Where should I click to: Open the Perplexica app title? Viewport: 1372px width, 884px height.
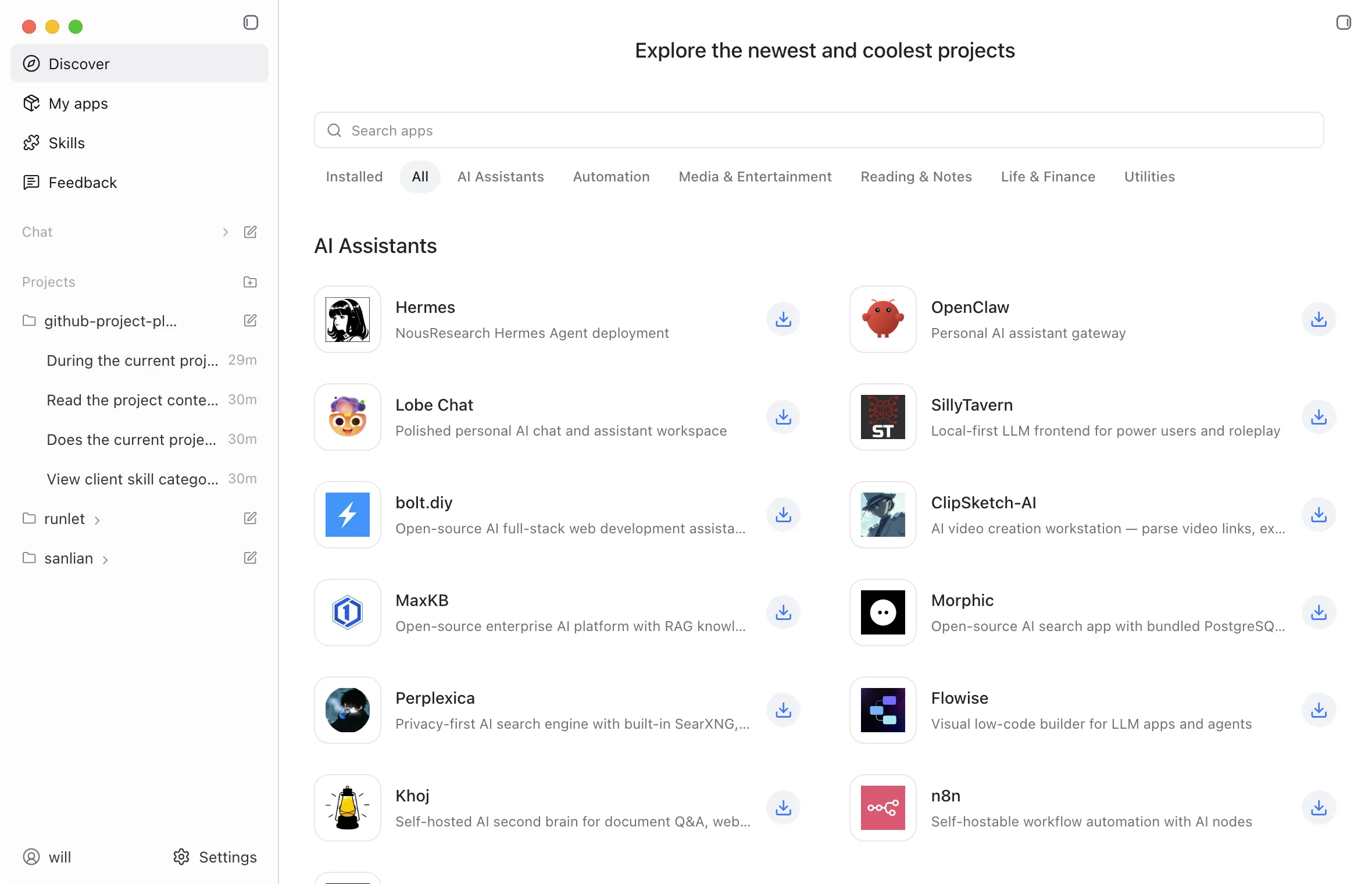tap(435, 698)
